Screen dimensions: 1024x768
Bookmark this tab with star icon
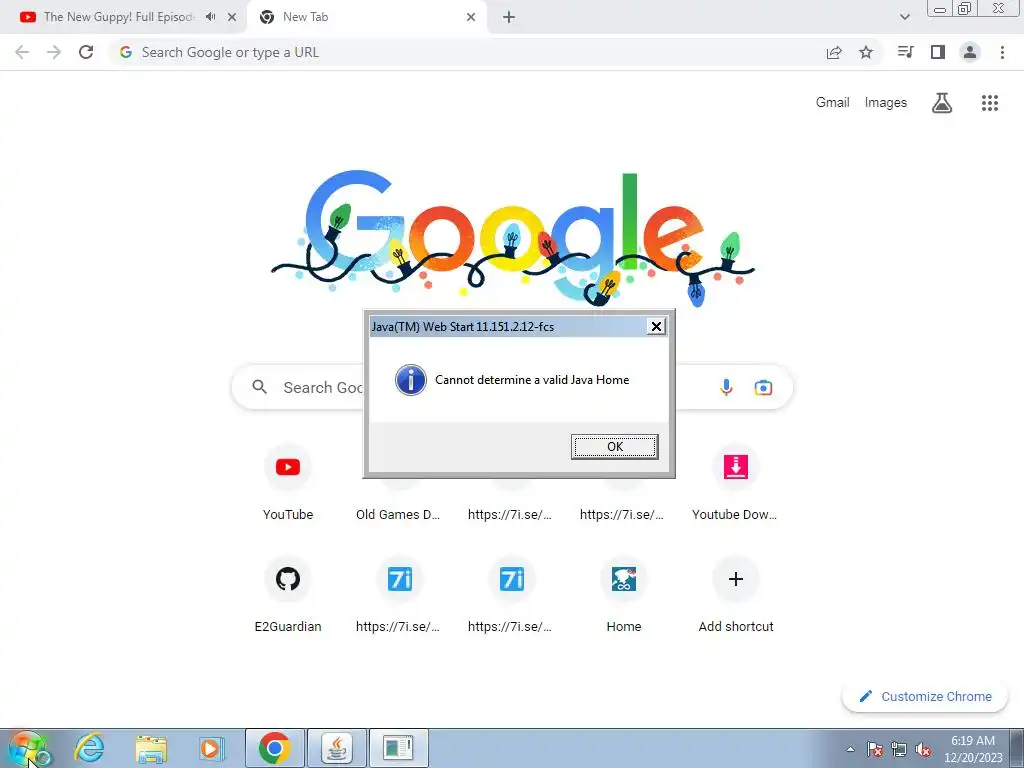click(866, 52)
